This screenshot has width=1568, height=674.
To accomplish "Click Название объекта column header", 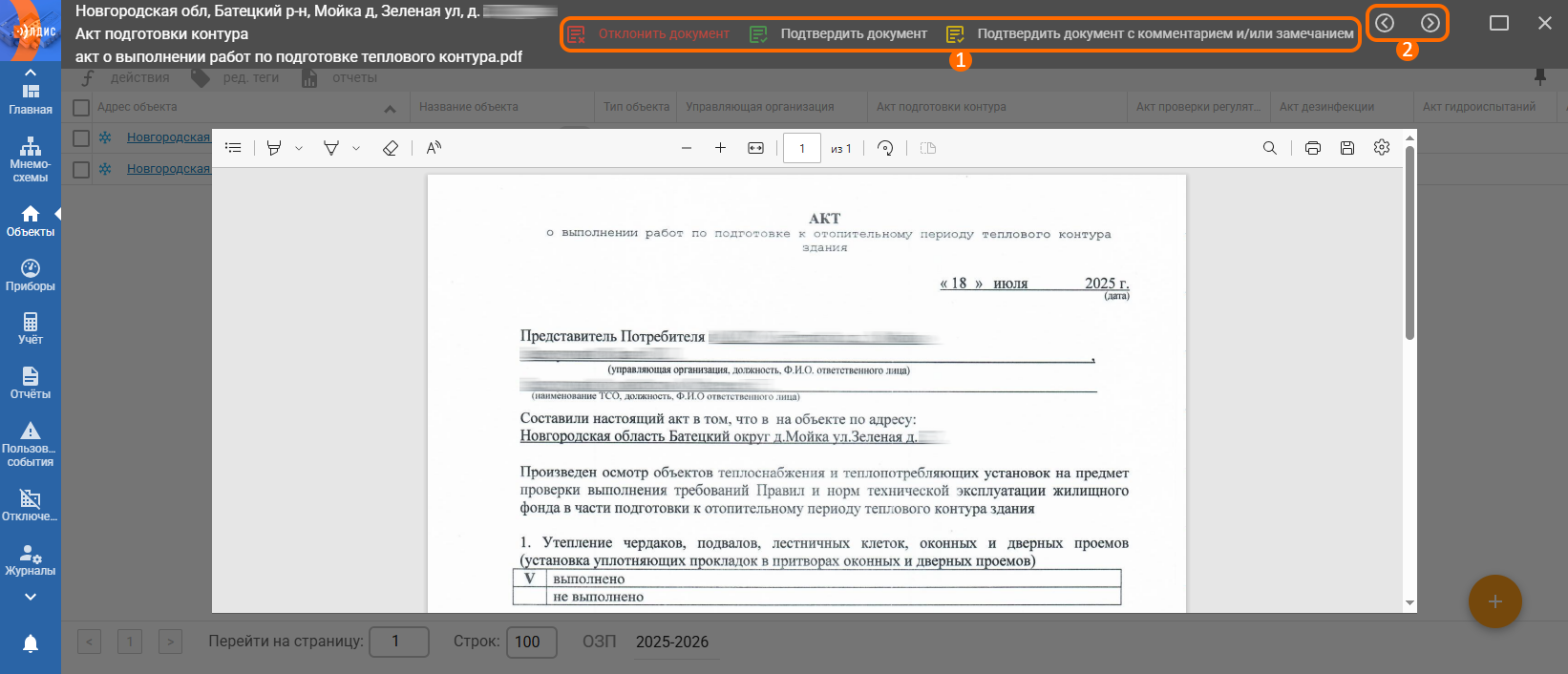I will coord(469,107).
